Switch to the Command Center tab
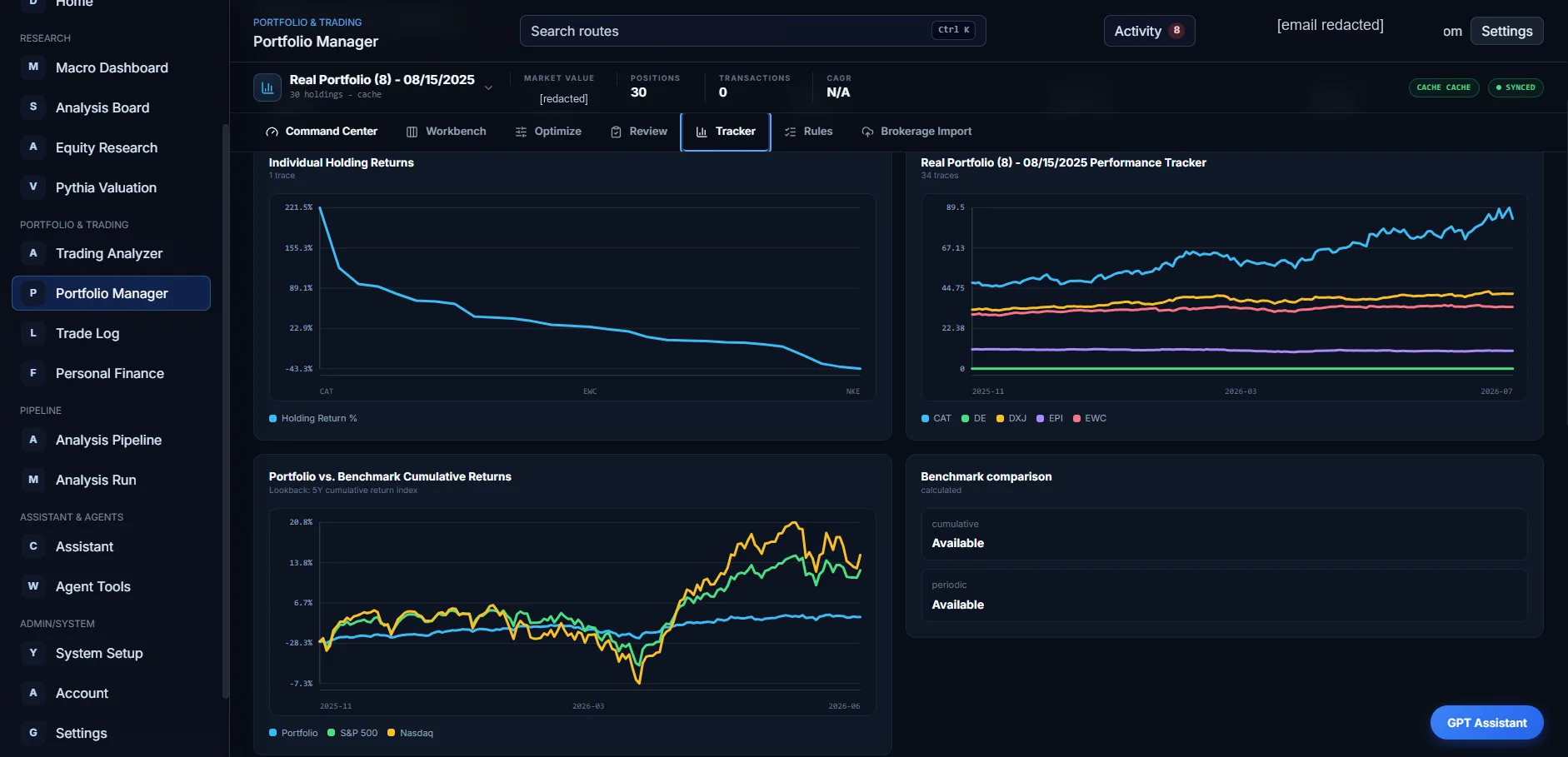 click(322, 132)
